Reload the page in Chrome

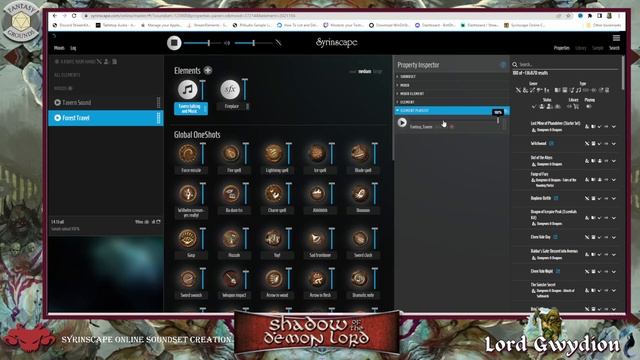pyautogui.click(x=74, y=16)
